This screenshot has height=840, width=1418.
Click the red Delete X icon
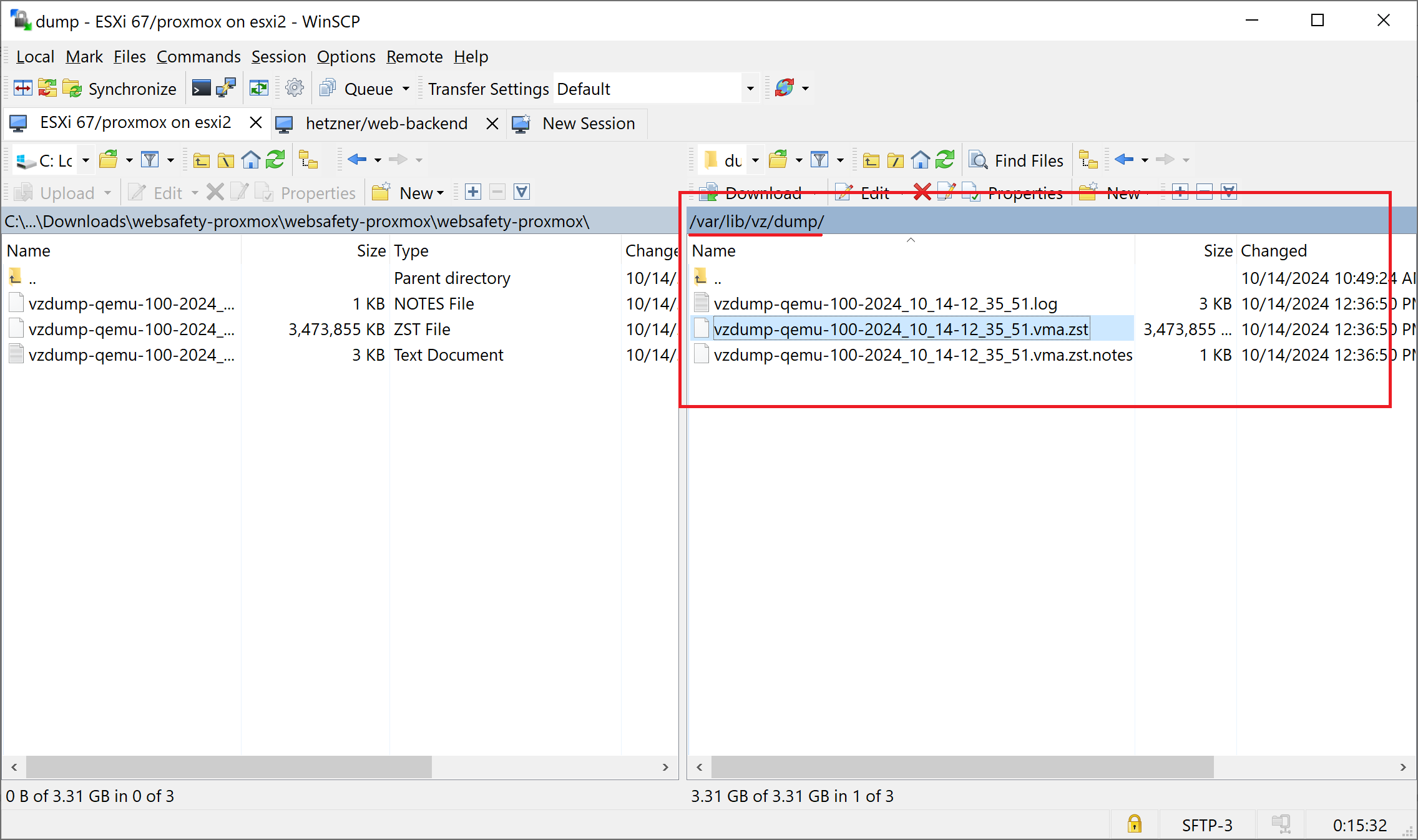pos(922,192)
